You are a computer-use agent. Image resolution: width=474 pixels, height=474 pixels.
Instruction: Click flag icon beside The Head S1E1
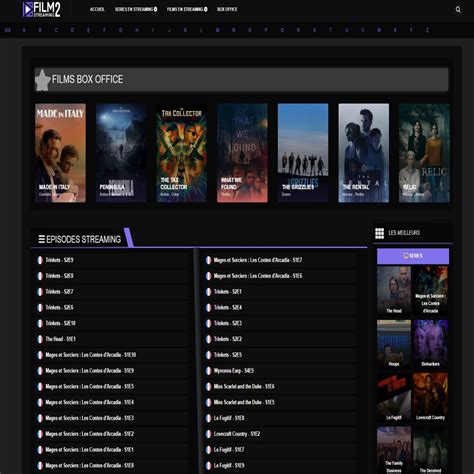coord(40,339)
